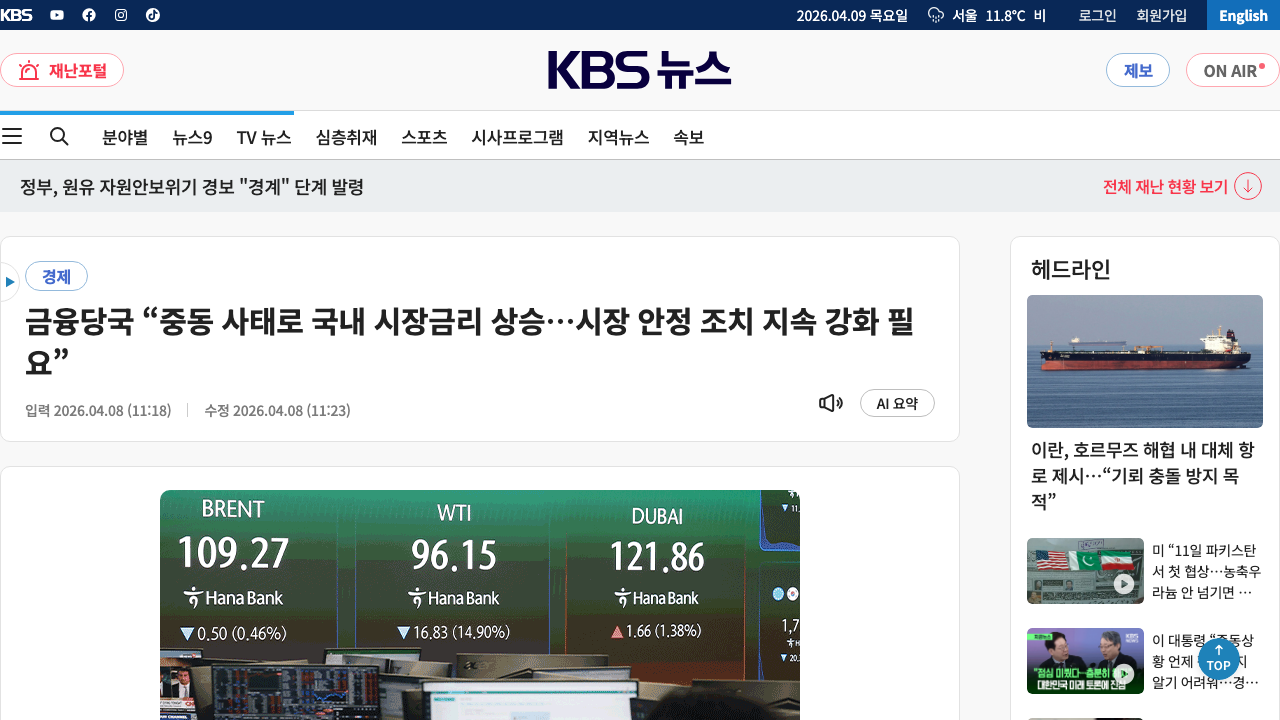Click 전체 재난 현황 보기 link
The image size is (1280, 720).
1165,187
